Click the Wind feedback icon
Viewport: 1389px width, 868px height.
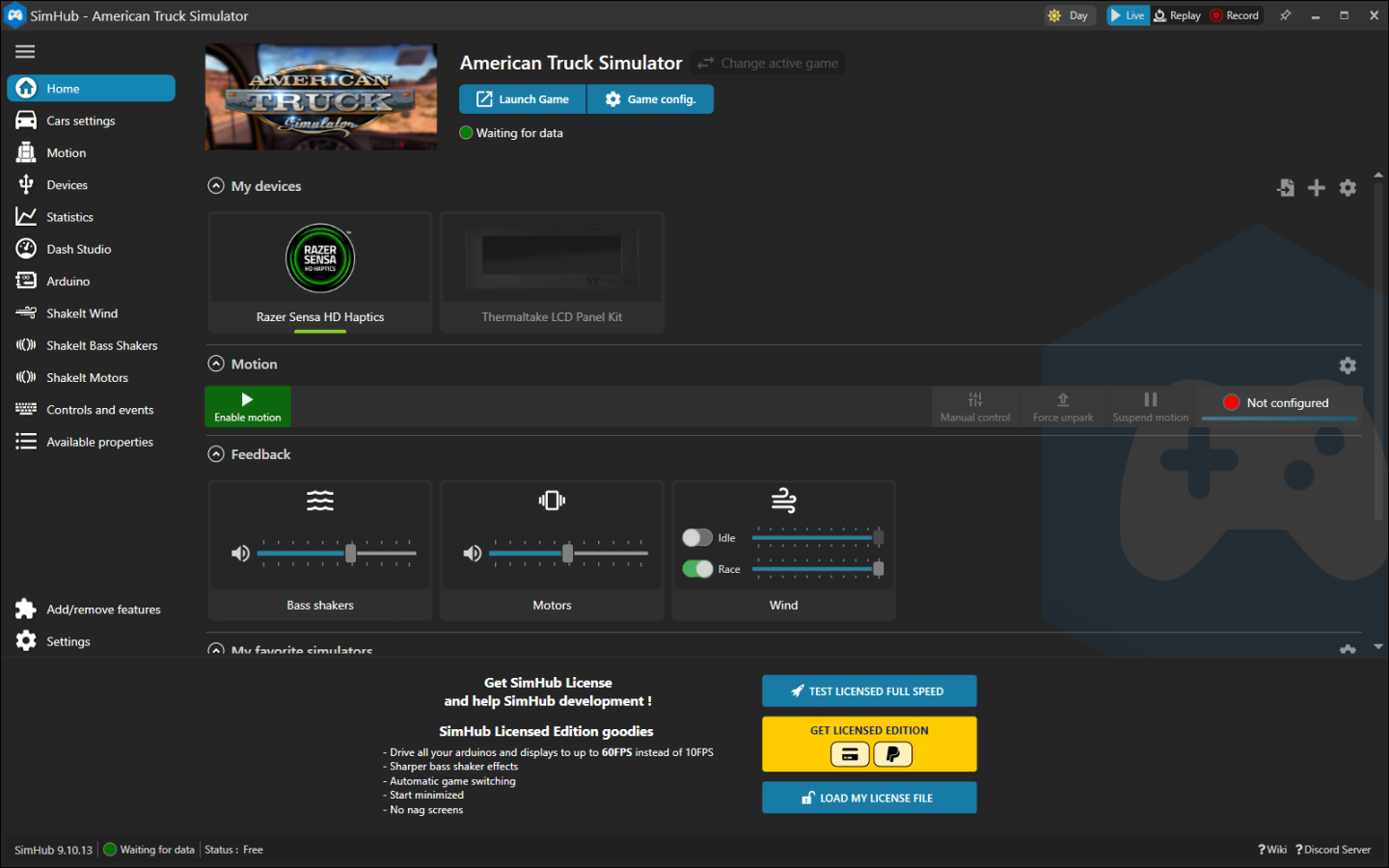coord(783,501)
